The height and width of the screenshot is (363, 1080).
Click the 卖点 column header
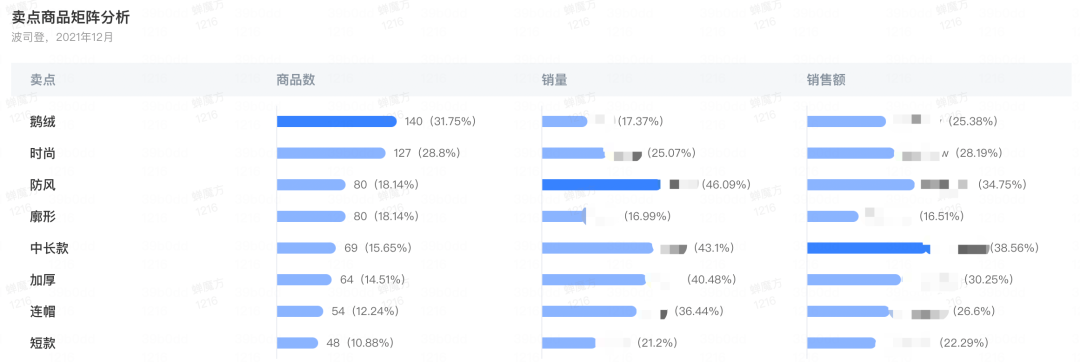(x=43, y=80)
